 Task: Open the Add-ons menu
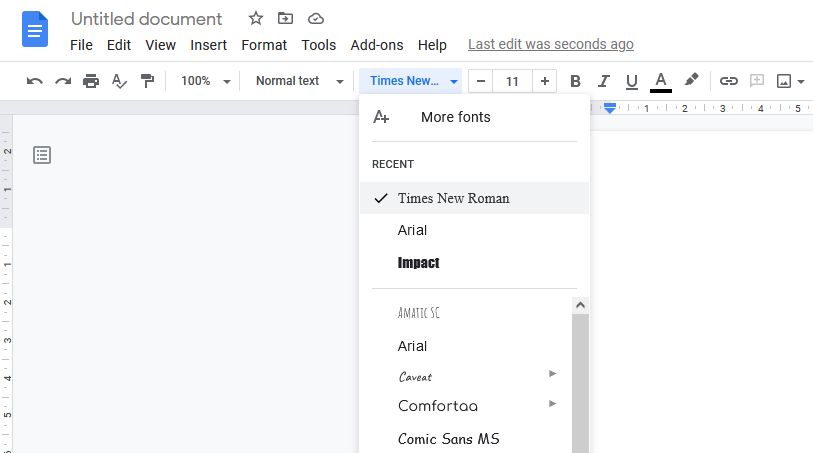click(x=377, y=45)
